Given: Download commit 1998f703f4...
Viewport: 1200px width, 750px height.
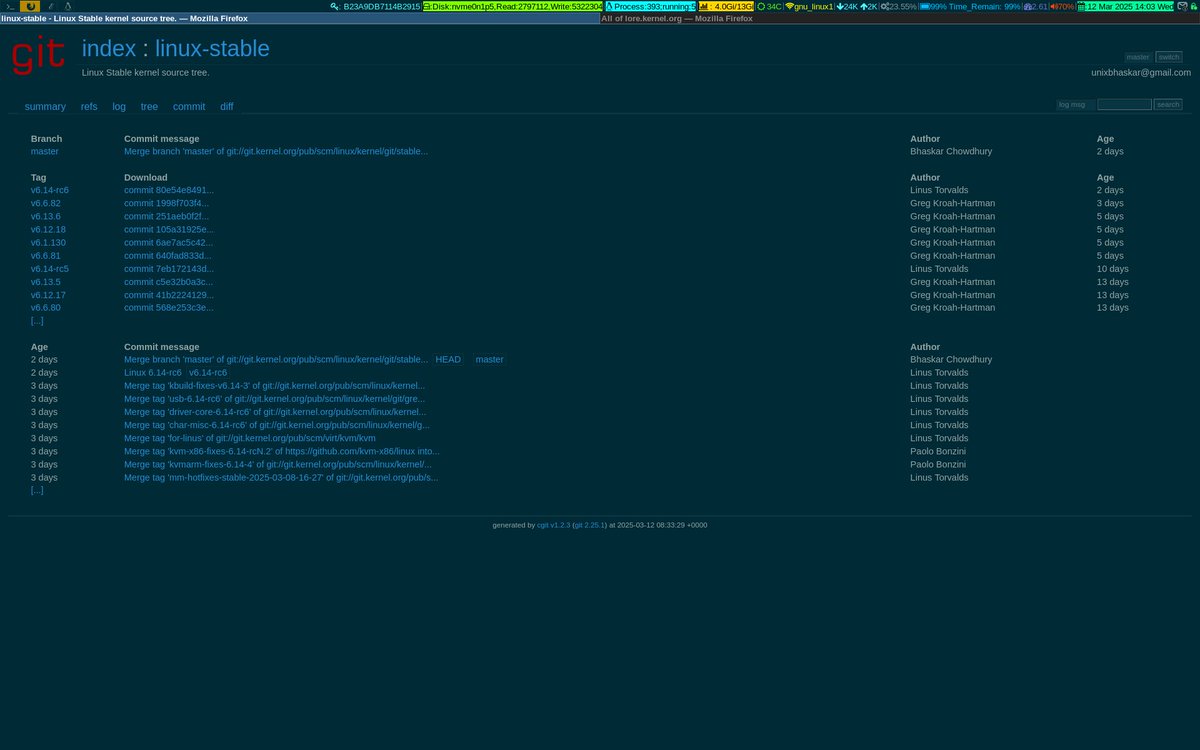Looking at the screenshot, I should tap(167, 203).
